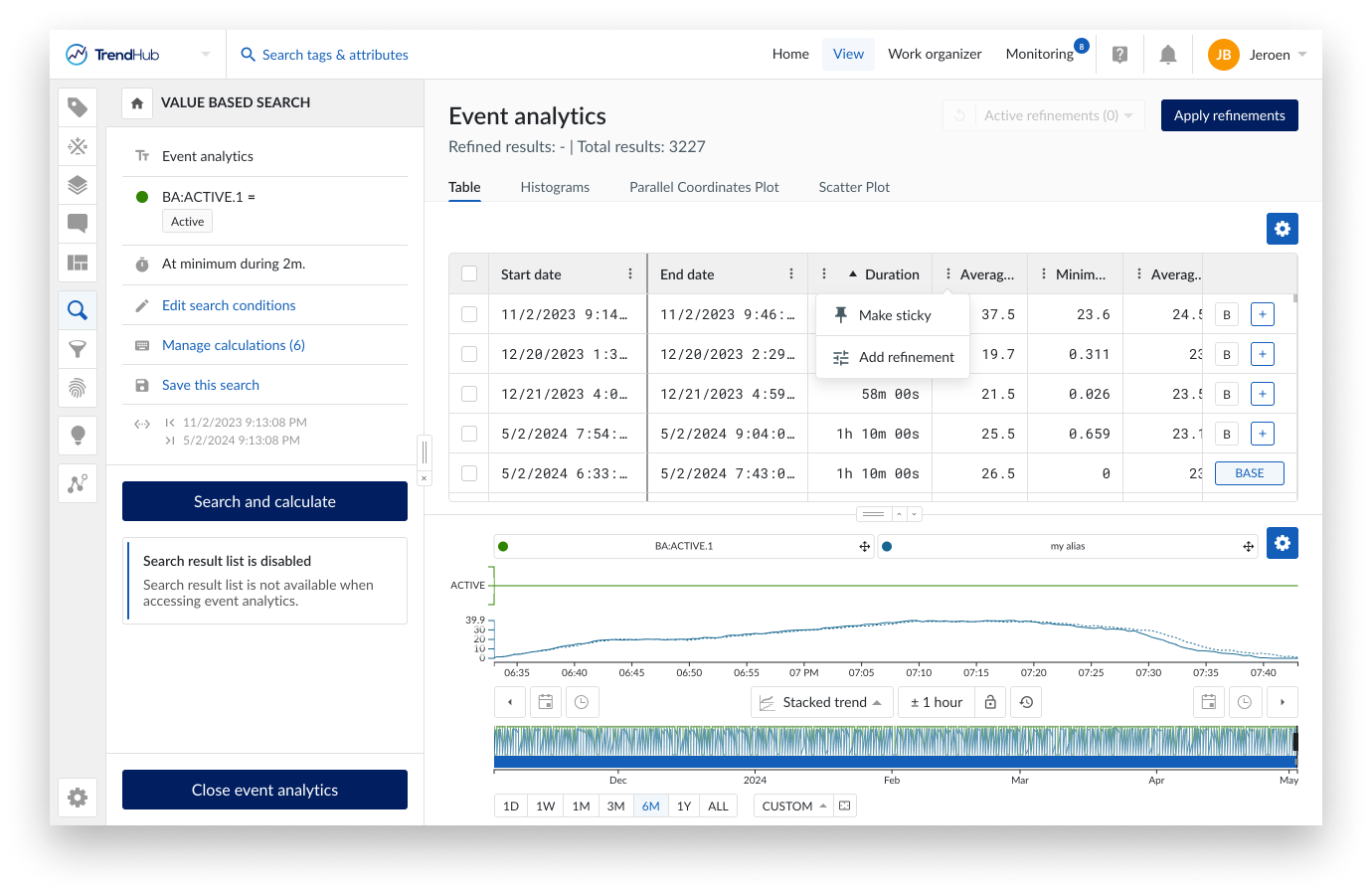Open the filter funnel sidebar icon
Image resolution: width=1372 pixels, height=895 pixels.
point(78,349)
